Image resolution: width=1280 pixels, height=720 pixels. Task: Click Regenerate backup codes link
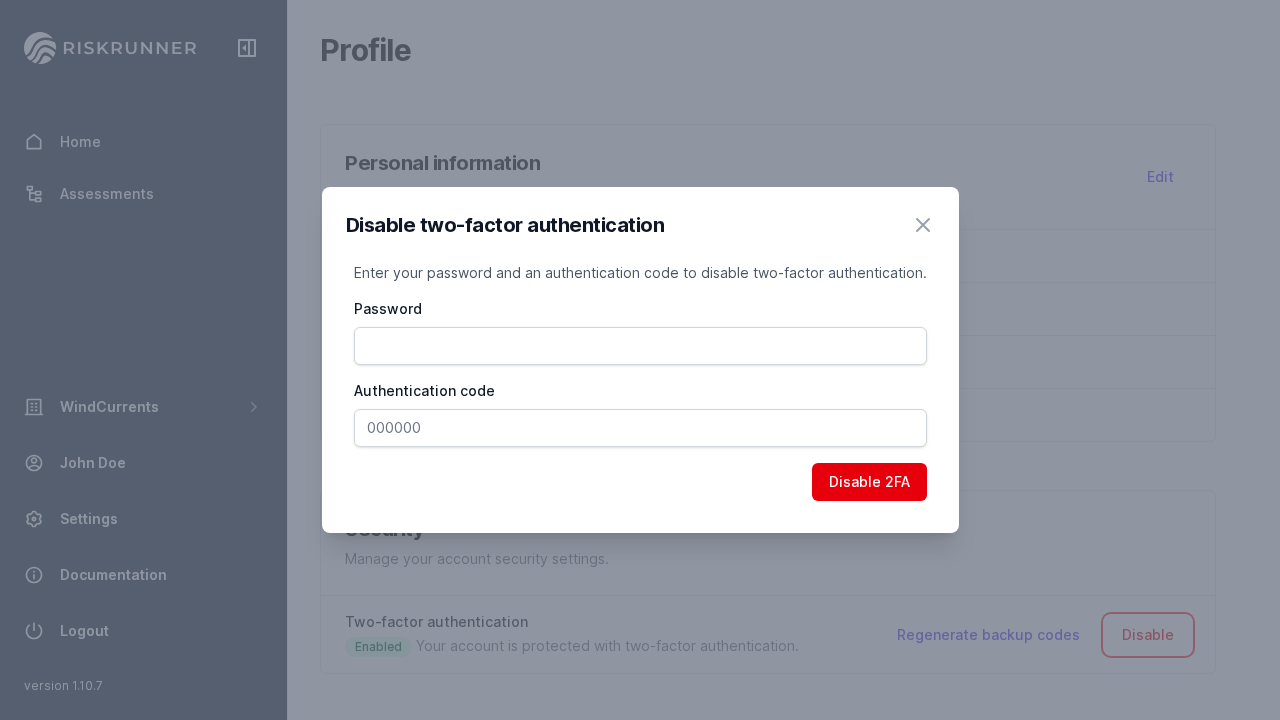(988, 635)
